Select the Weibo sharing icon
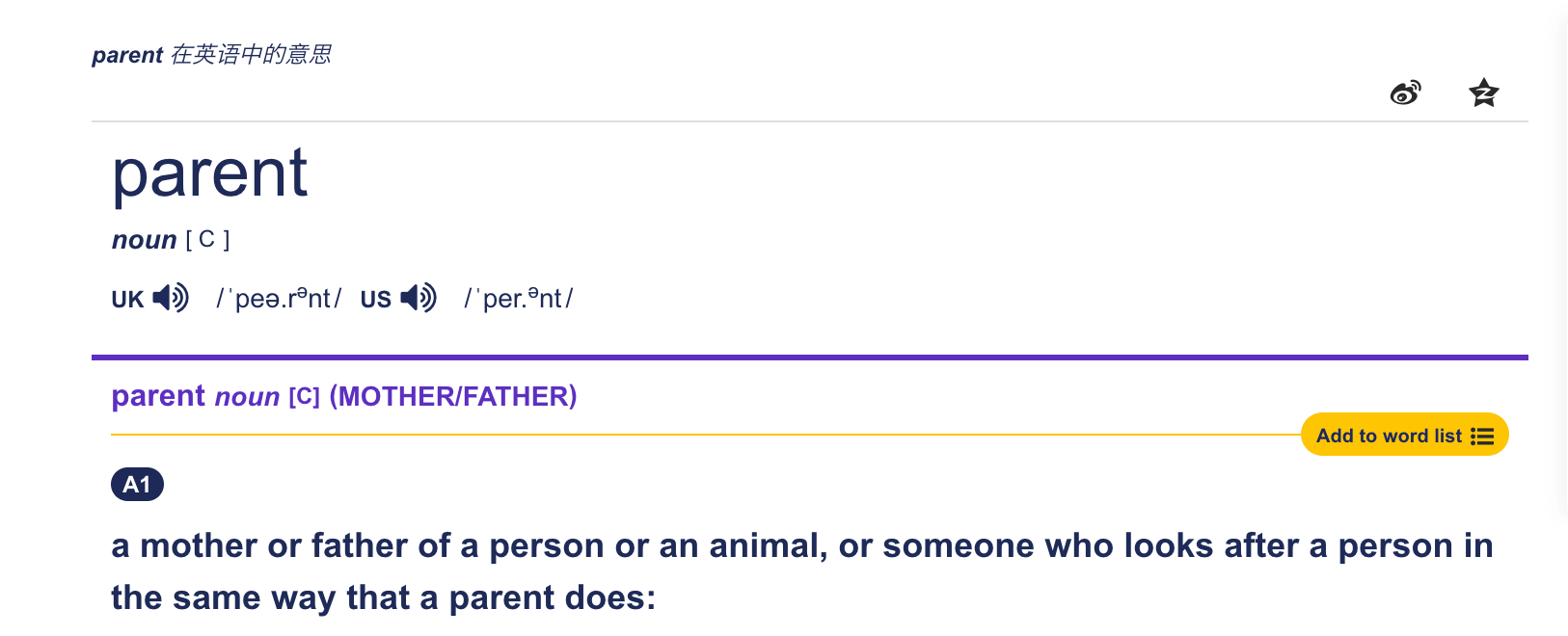 point(1405,93)
